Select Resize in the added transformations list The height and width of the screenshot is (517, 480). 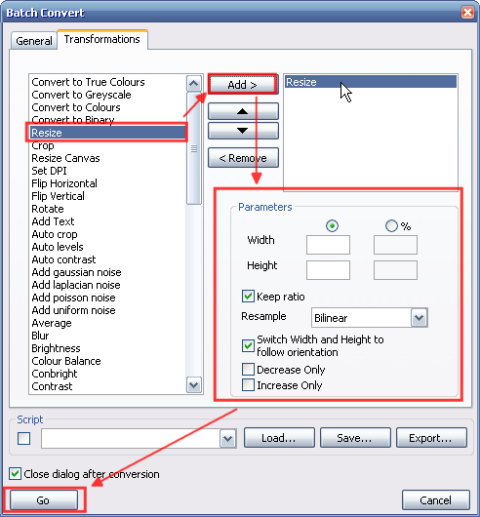click(x=371, y=82)
